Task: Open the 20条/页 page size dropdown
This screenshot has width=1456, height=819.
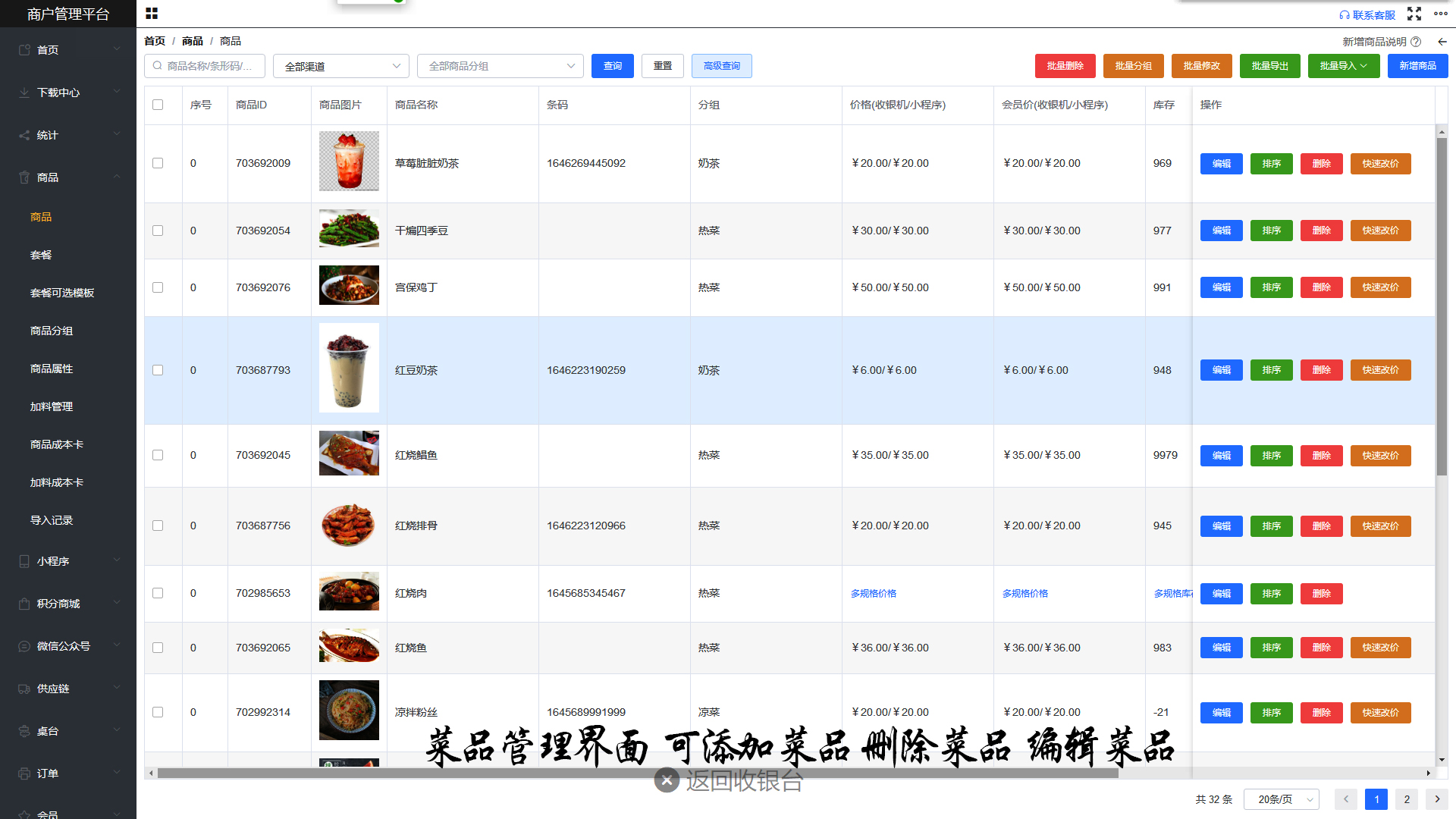Action: click(x=1282, y=799)
